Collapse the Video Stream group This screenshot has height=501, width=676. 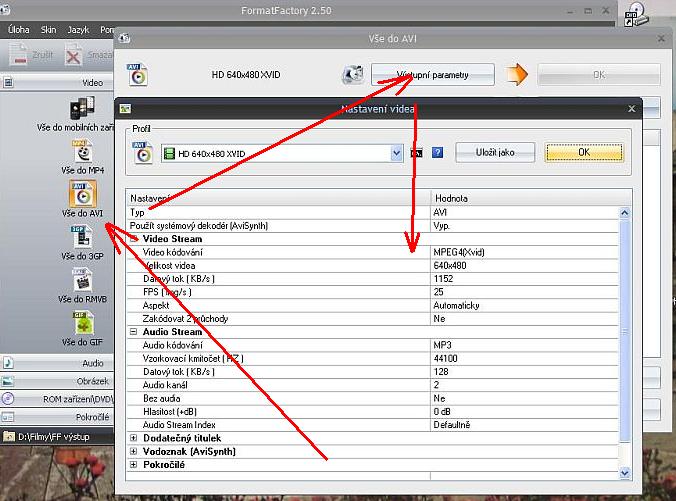134,238
